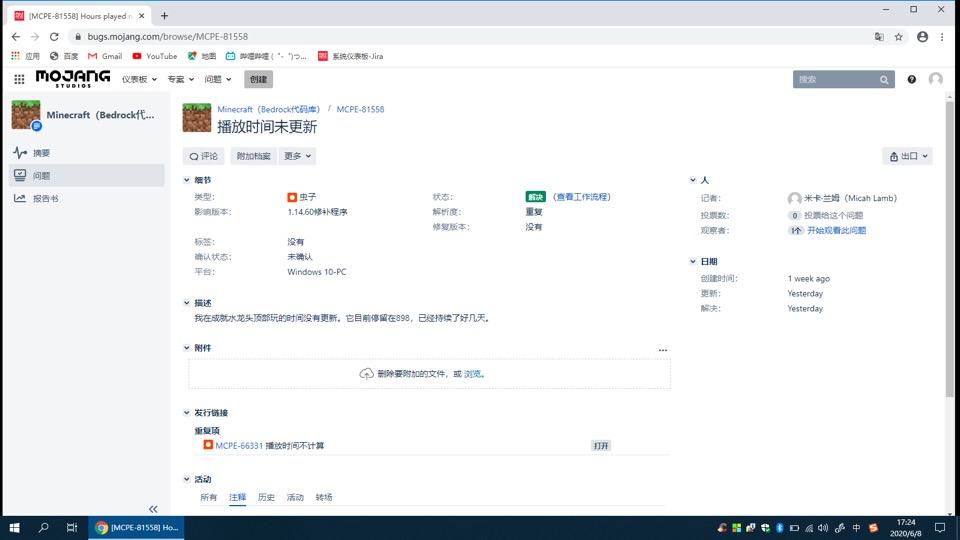The width and height of the screenshot is (960, 540).
Task: Open the 专案 projects dropdown
Action: [x=181, y=79]
